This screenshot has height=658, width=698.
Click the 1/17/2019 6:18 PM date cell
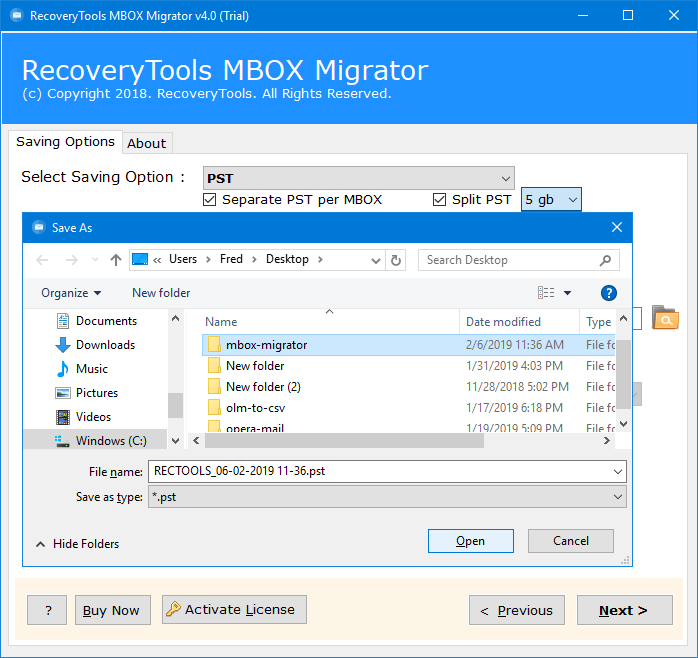514,408
